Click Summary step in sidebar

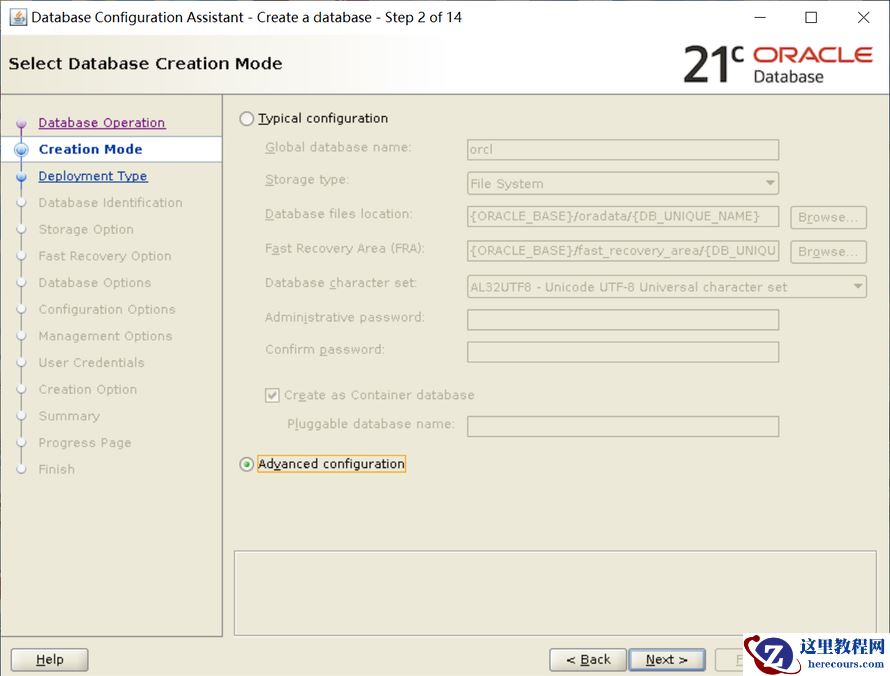(x=69, y=416)
